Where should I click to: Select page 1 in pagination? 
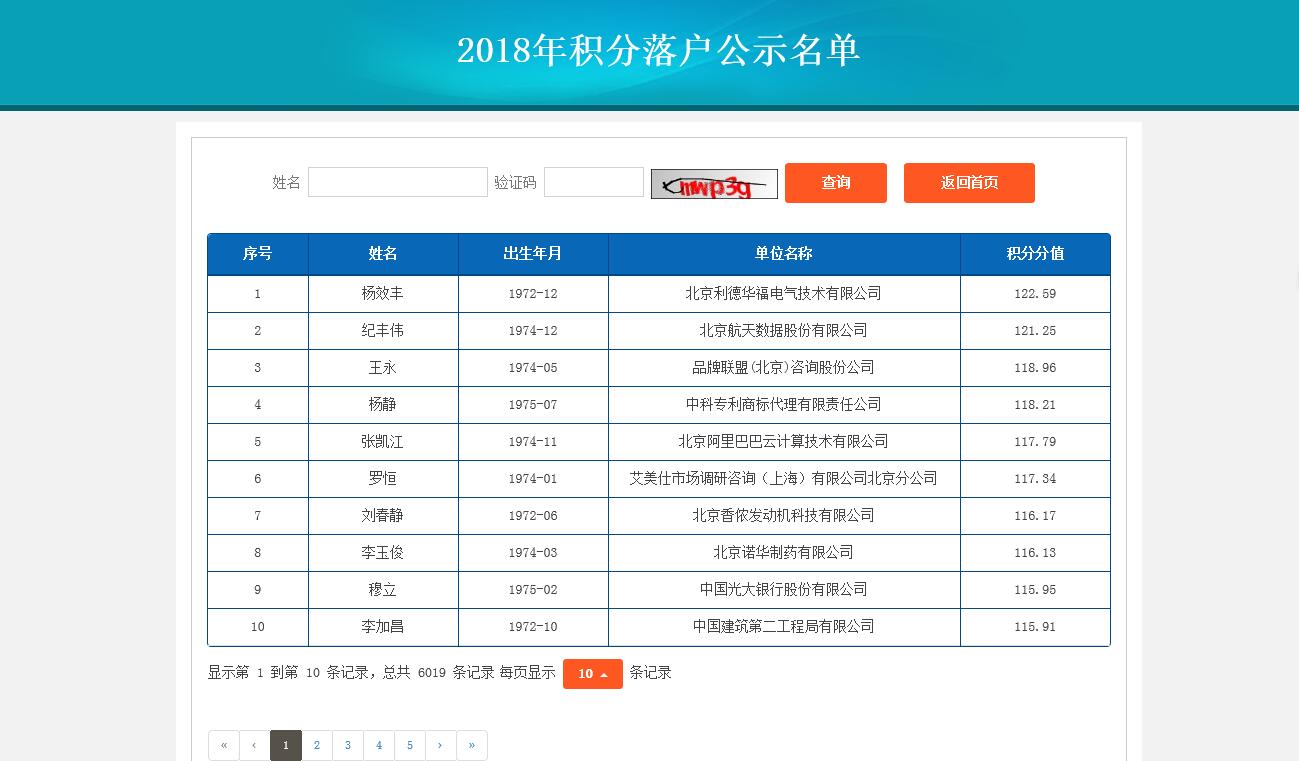tap(285, 745)
